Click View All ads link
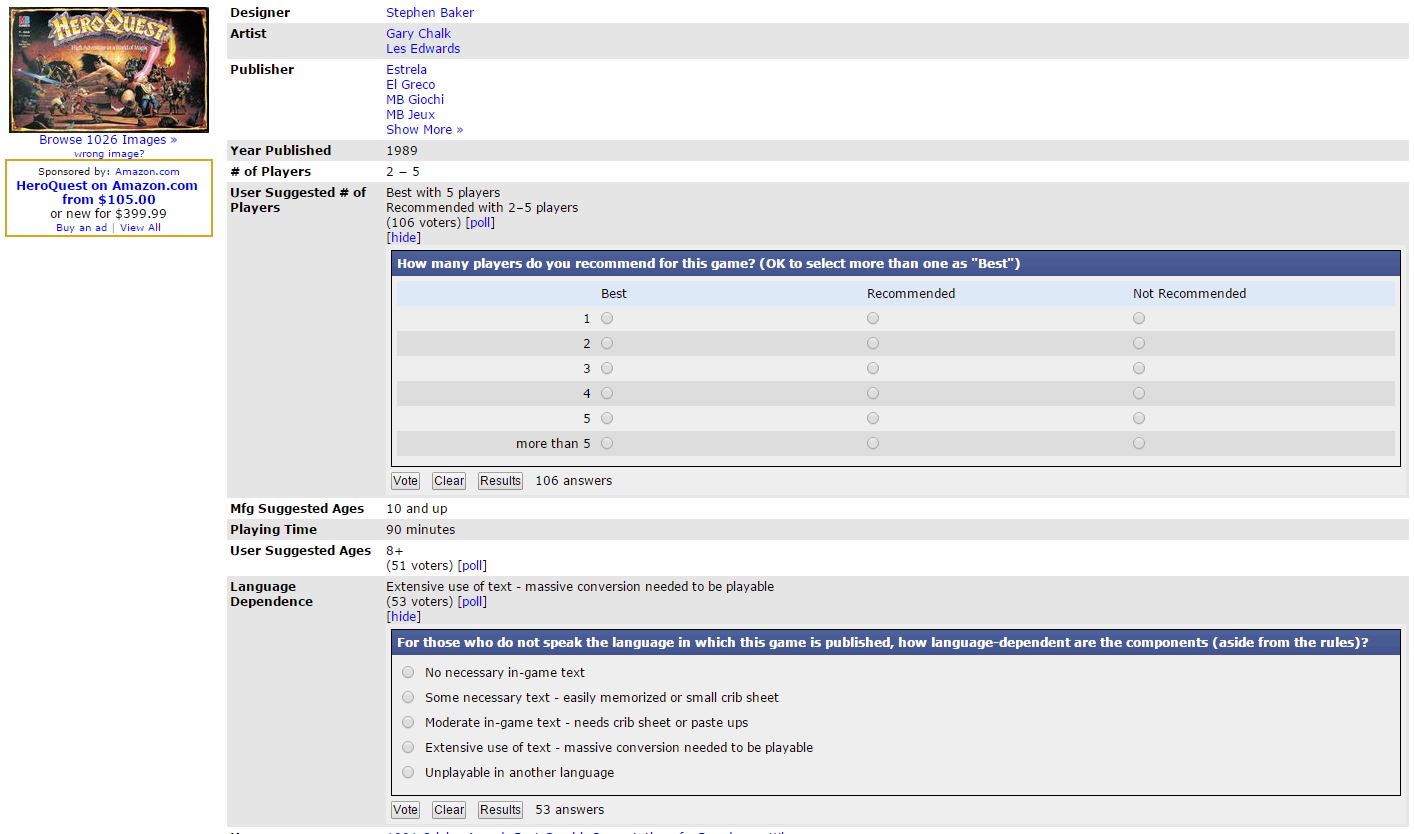The image size is (1414, 834). 140,228
